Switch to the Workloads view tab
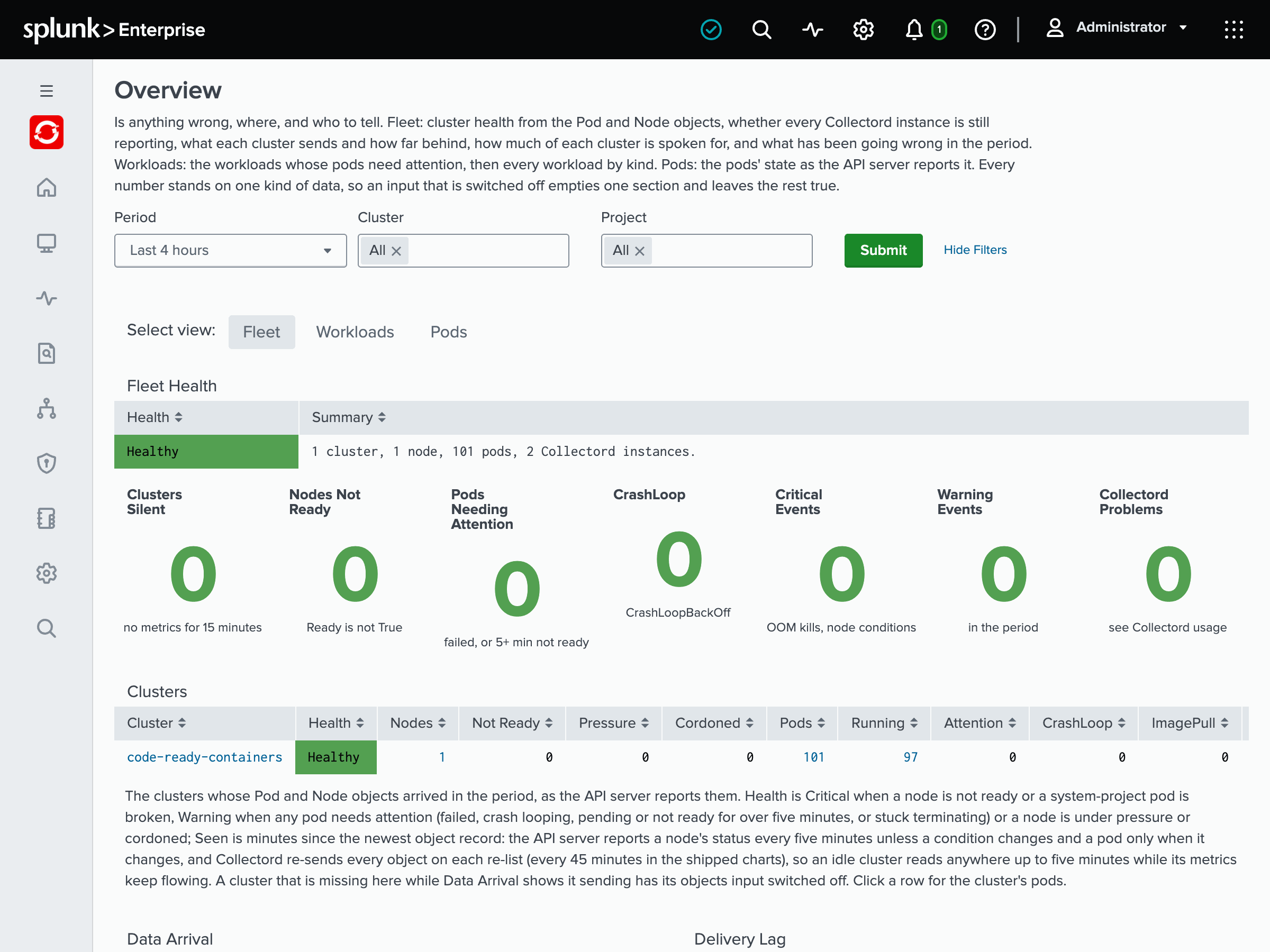Viewport: 1270px width, 952px height. pyautogui.click(x=355, y=332)
